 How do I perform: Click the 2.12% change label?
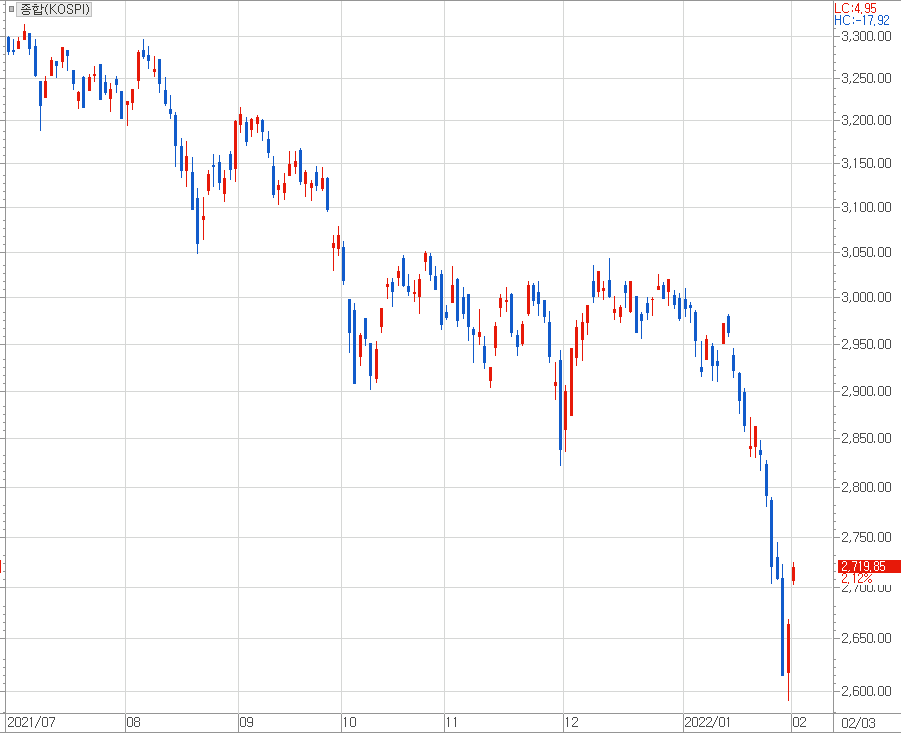click(x=856, y=578)
